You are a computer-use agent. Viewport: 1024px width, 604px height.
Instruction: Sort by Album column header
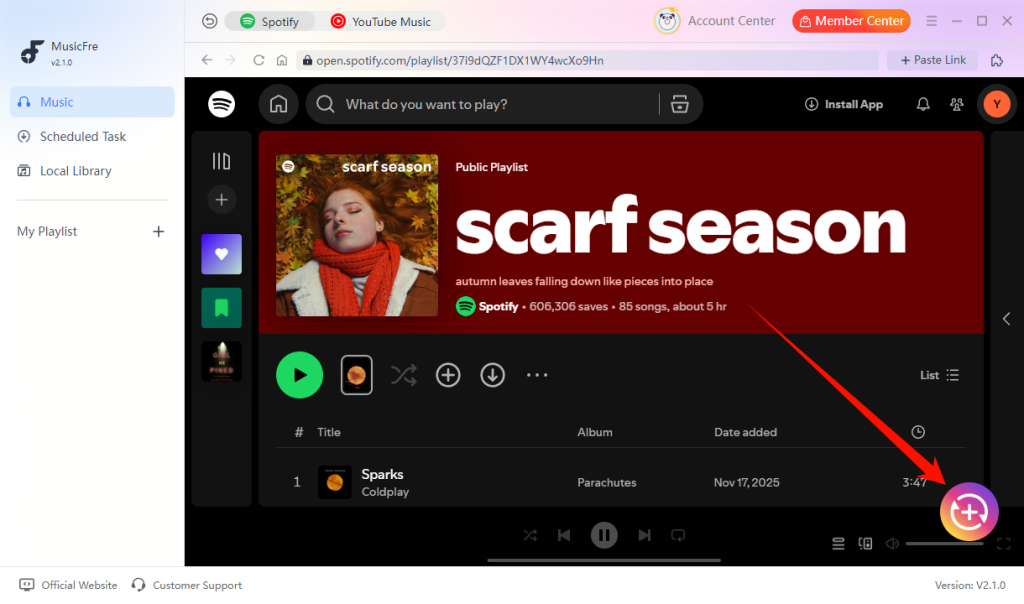[x=594, y=432]
